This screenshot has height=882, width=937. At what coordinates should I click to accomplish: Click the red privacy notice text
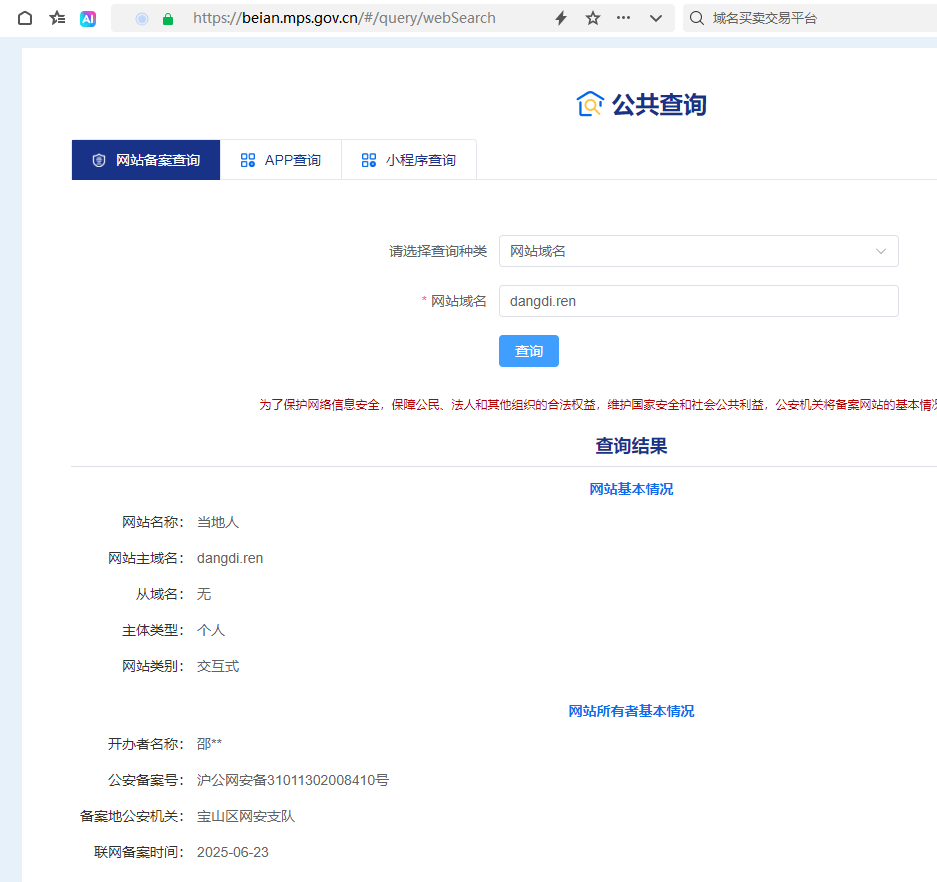coord(598,405)
